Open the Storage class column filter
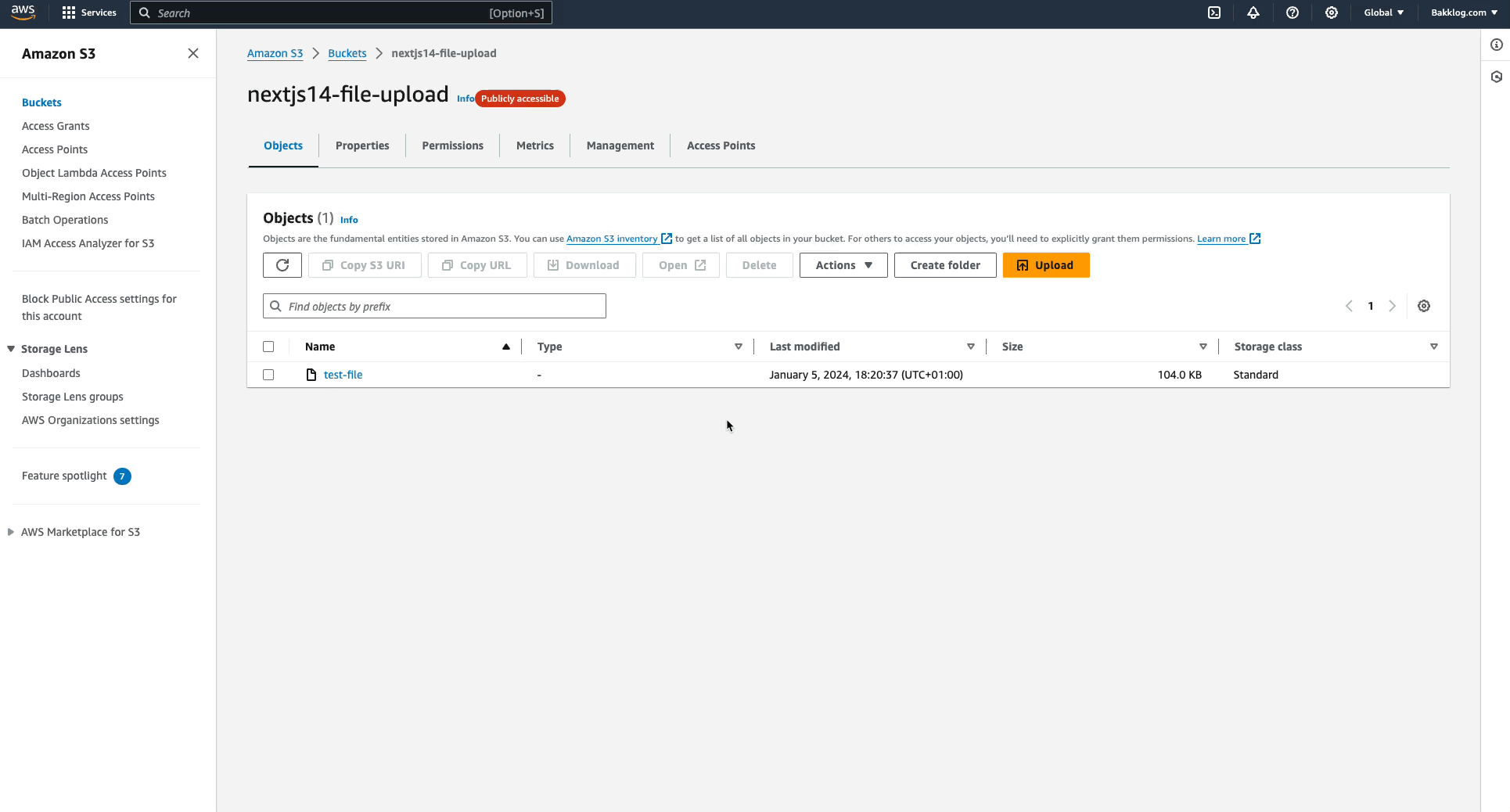This screenshot has height=812, width=1510. point(1434,347)
